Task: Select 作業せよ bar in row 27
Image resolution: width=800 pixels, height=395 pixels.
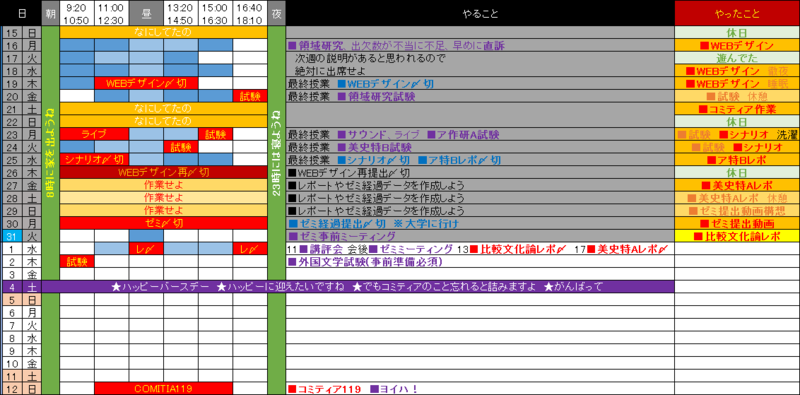Action: (x=163, y=185)
